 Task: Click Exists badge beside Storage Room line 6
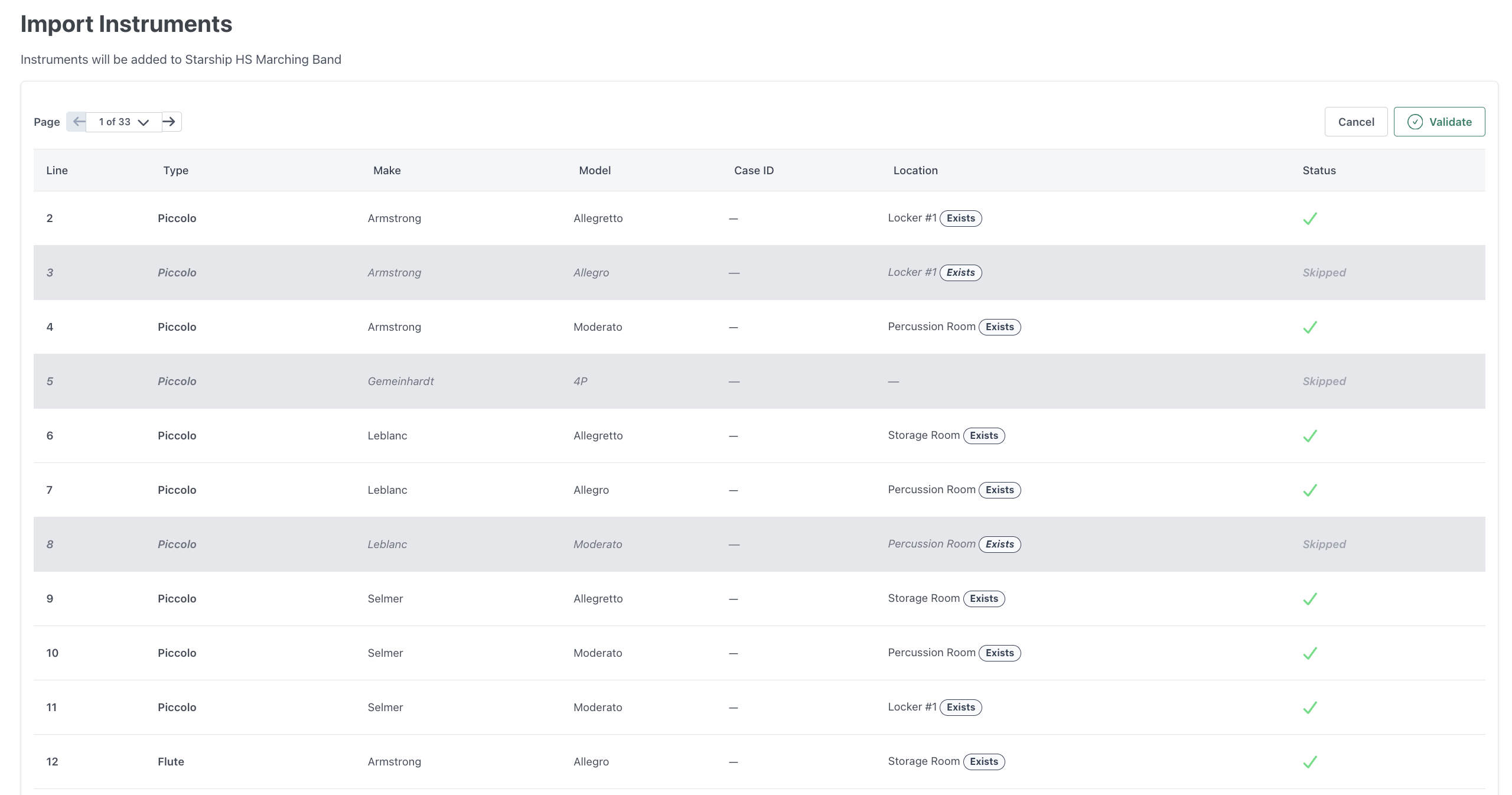(x=983, y=436)
